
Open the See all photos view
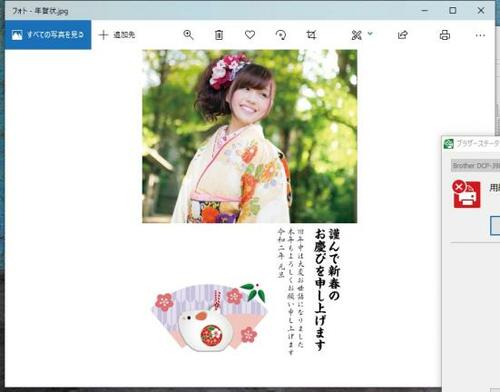[x=48, y=35]
